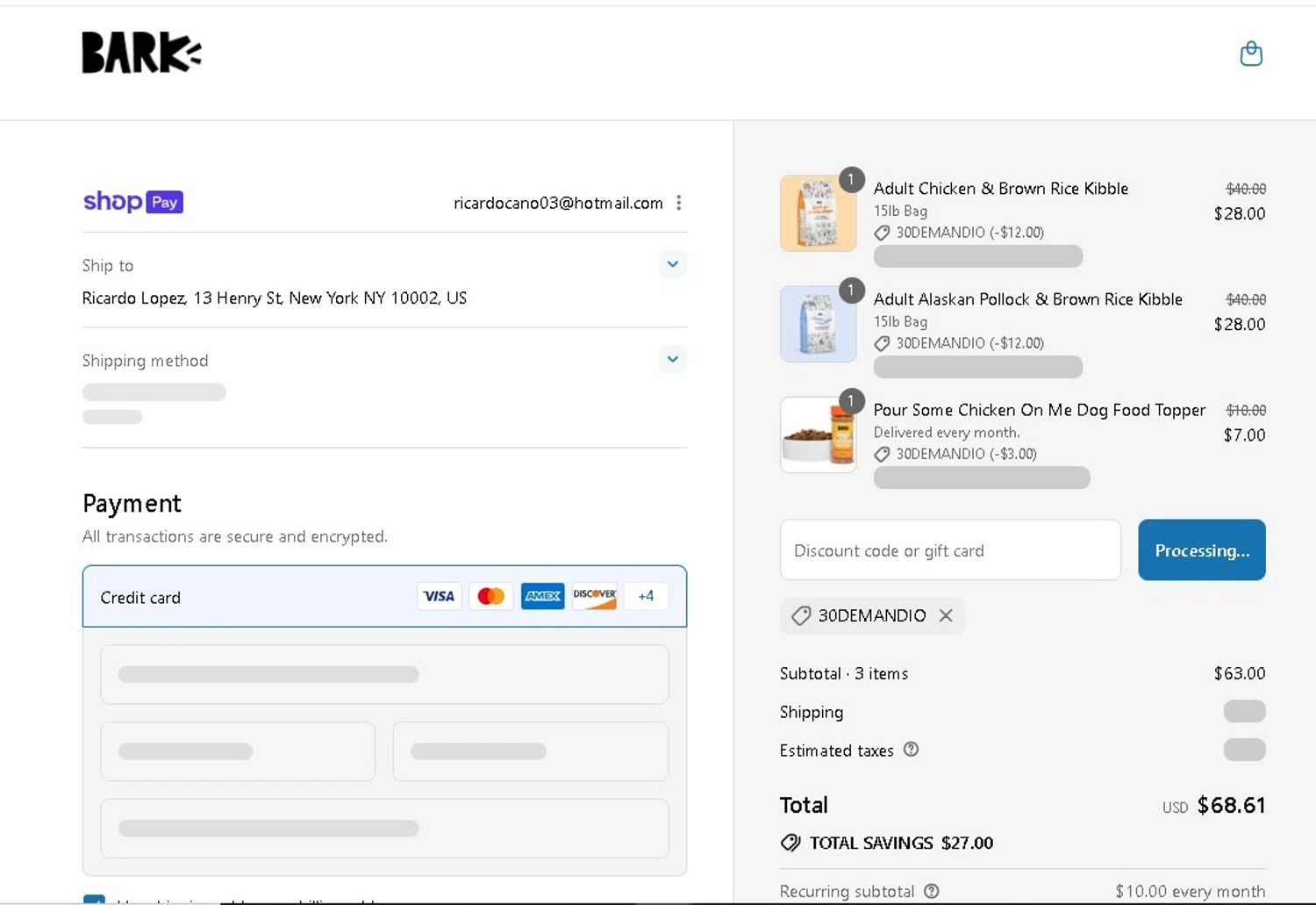Click Adult Alaskan Pollock & Brown Rice Kibble title

(1028, 299)
